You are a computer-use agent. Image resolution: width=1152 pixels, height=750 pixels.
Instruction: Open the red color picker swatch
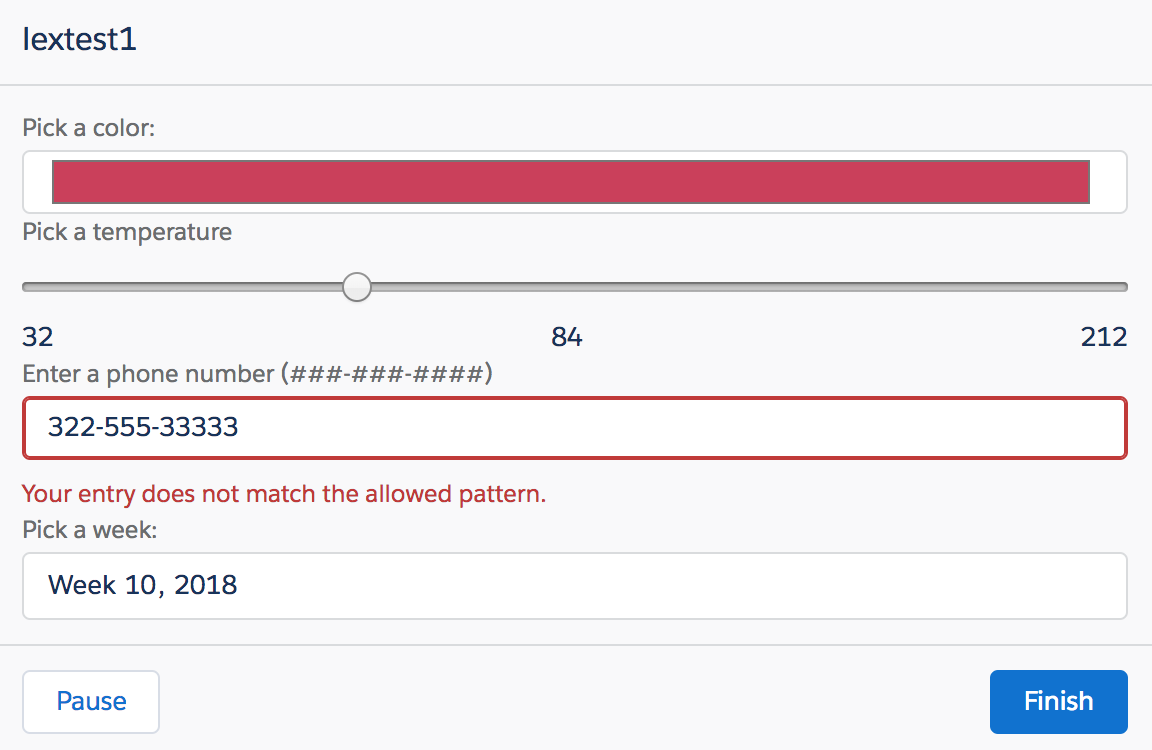[x=571, y=181]
